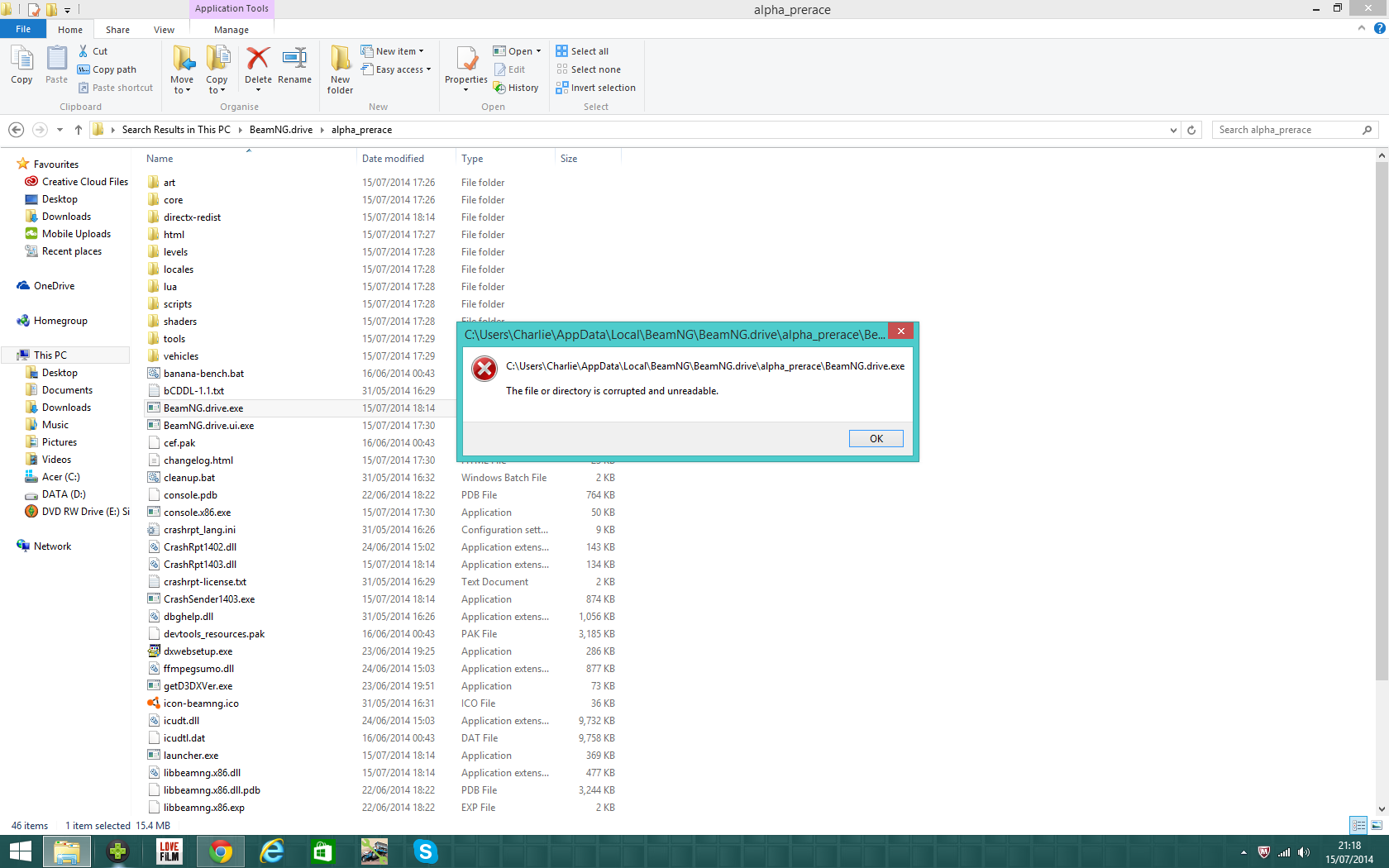Click OK in the error dialog
This screenshot has width=1389, height=868.
coord(876,439)
